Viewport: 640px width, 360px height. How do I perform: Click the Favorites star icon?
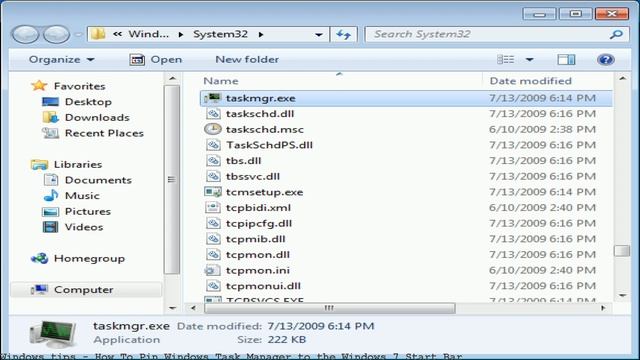click(x=39, y=86)
